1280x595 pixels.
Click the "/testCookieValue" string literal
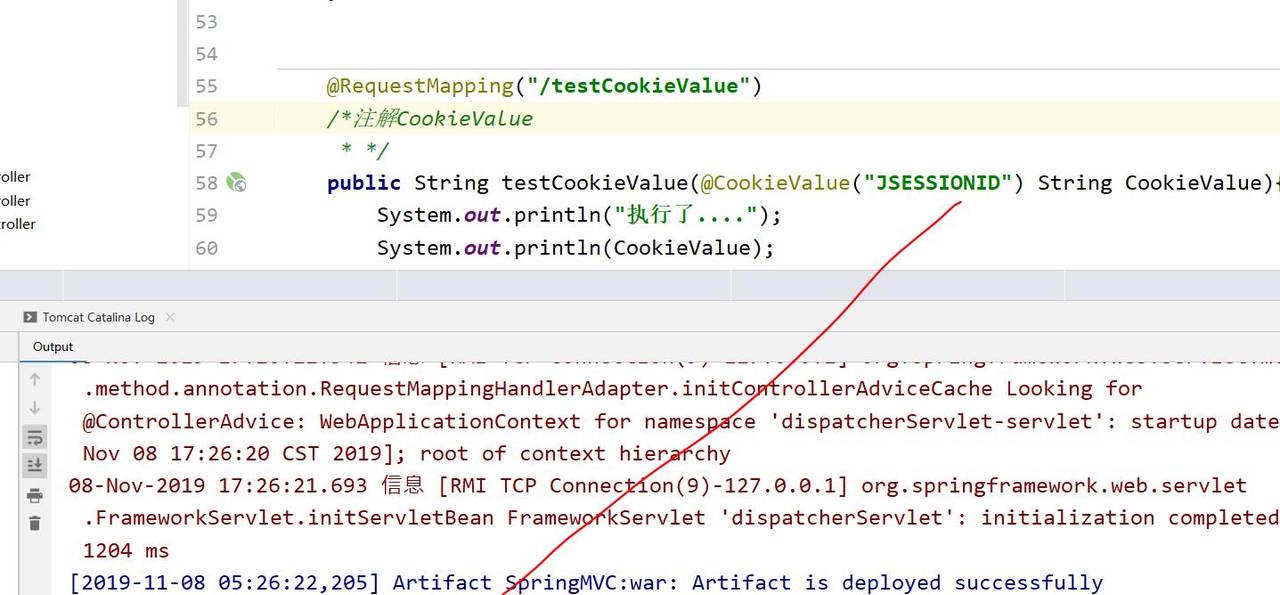(x=639, y=86)
